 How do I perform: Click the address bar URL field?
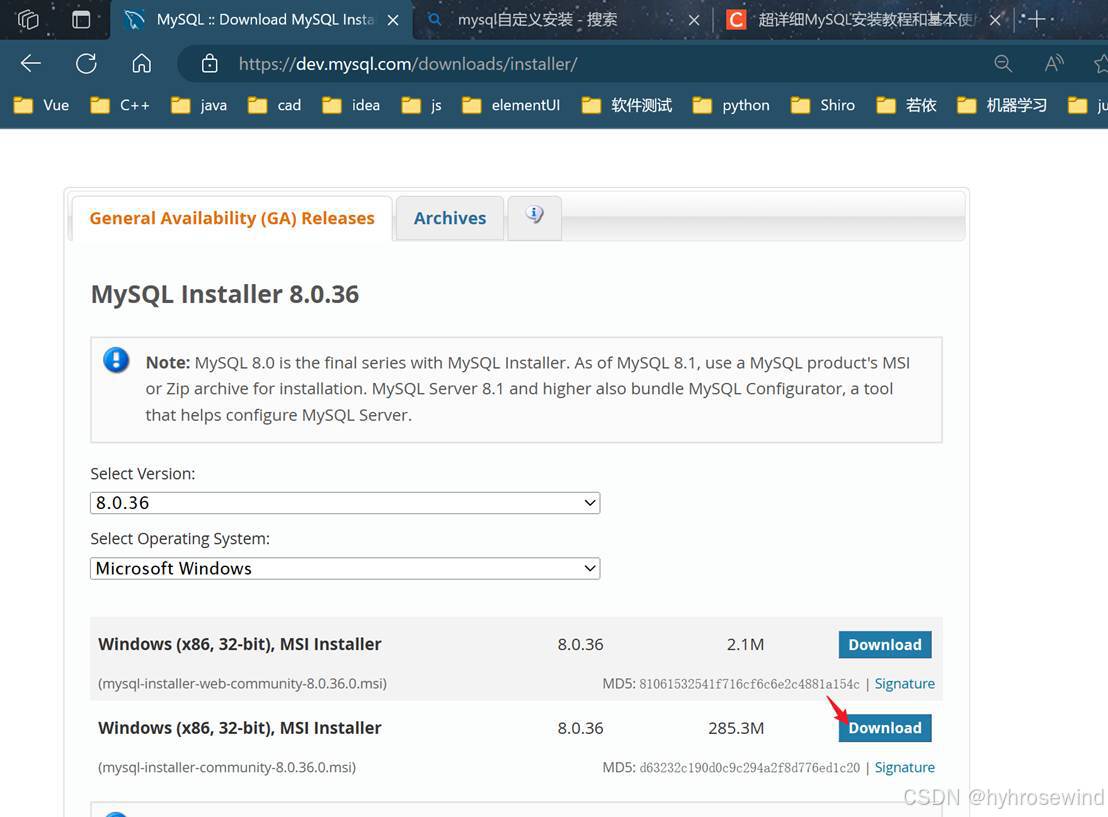408,64
